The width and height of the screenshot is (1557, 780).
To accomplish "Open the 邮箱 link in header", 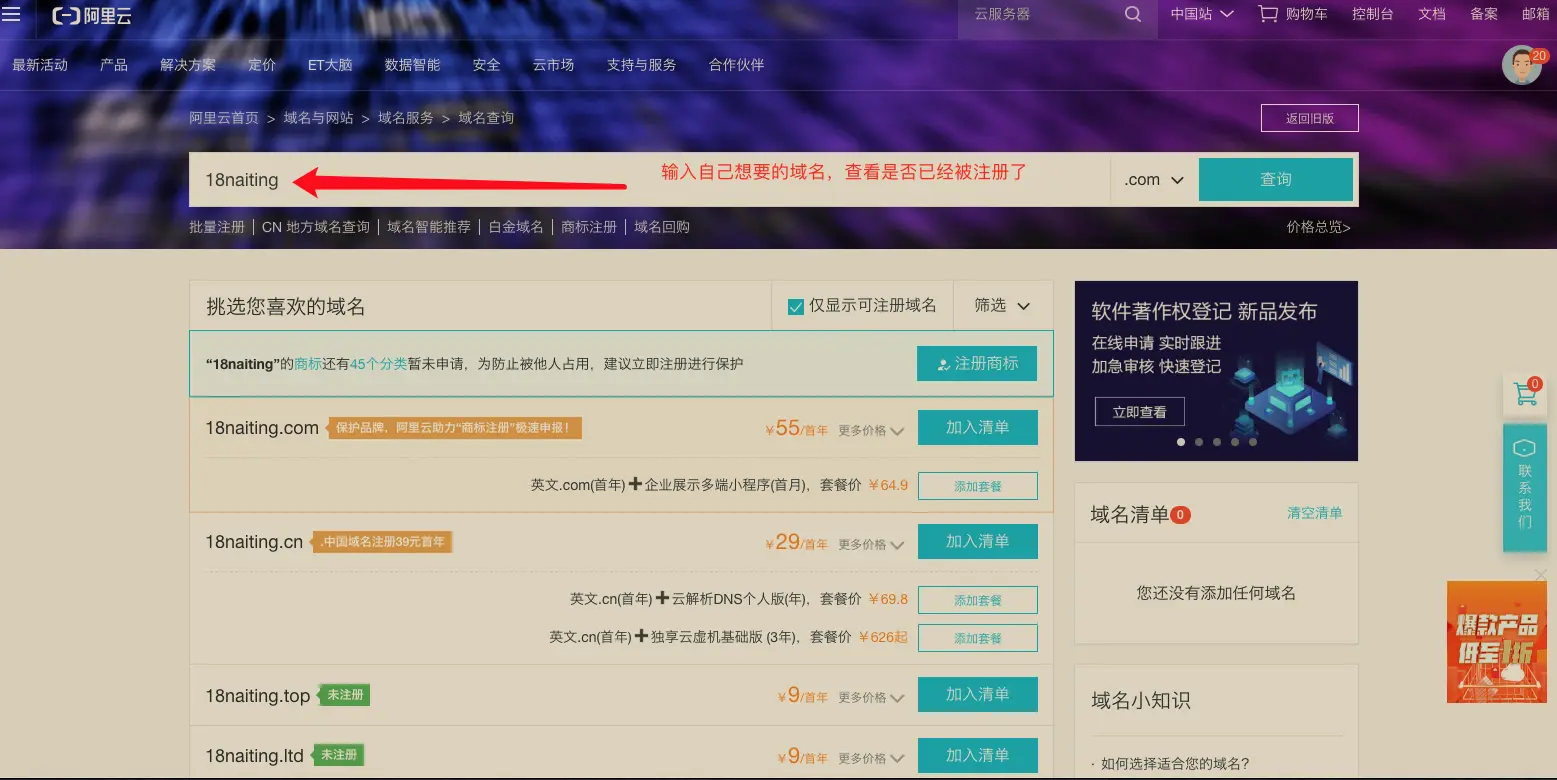I will [1536, 14].
